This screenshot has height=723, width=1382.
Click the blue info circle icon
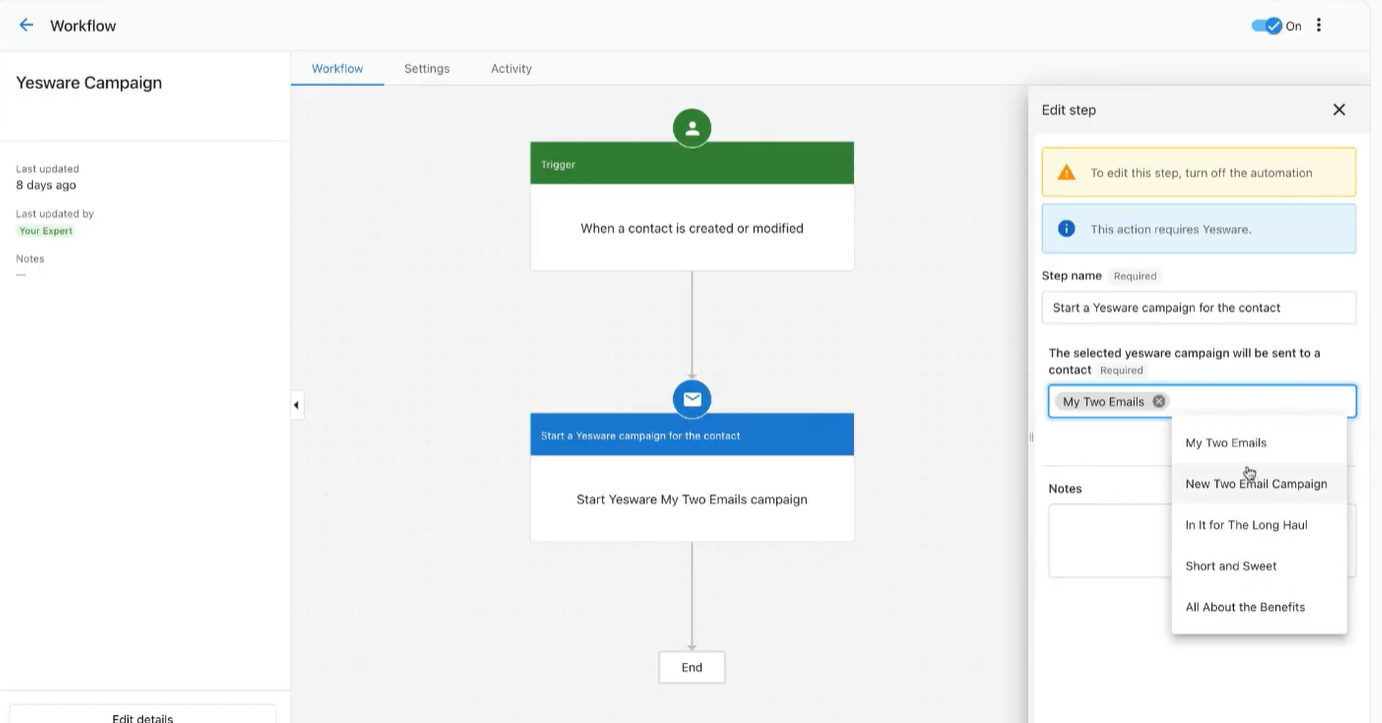1066,229
